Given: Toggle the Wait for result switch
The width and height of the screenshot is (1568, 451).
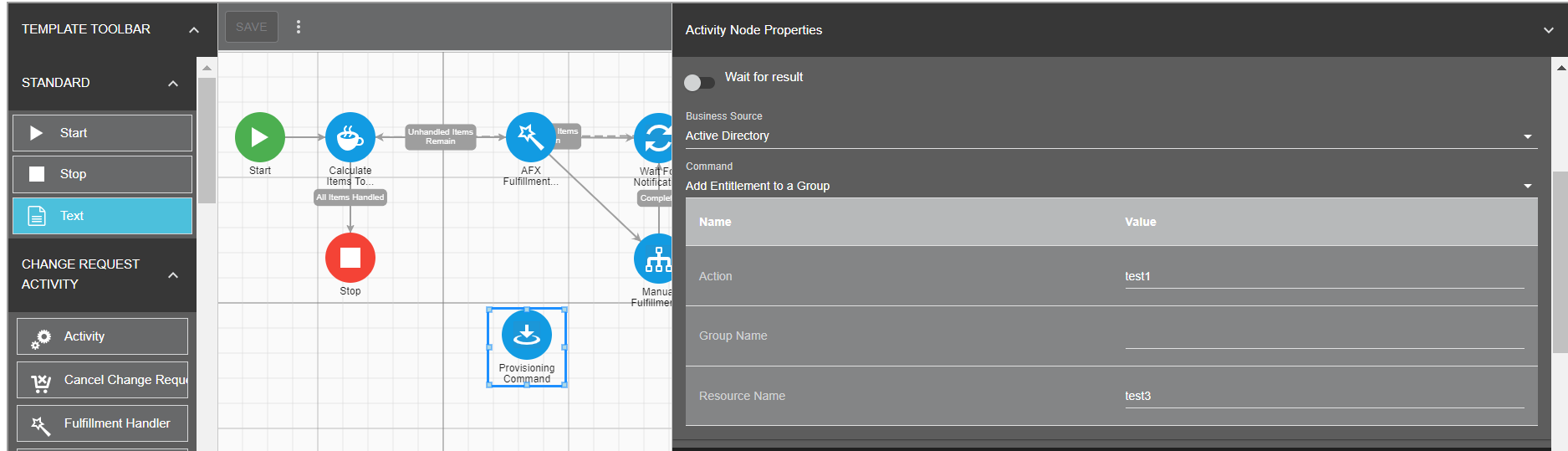Looking at the screenshot, I should tap(699, 82).
